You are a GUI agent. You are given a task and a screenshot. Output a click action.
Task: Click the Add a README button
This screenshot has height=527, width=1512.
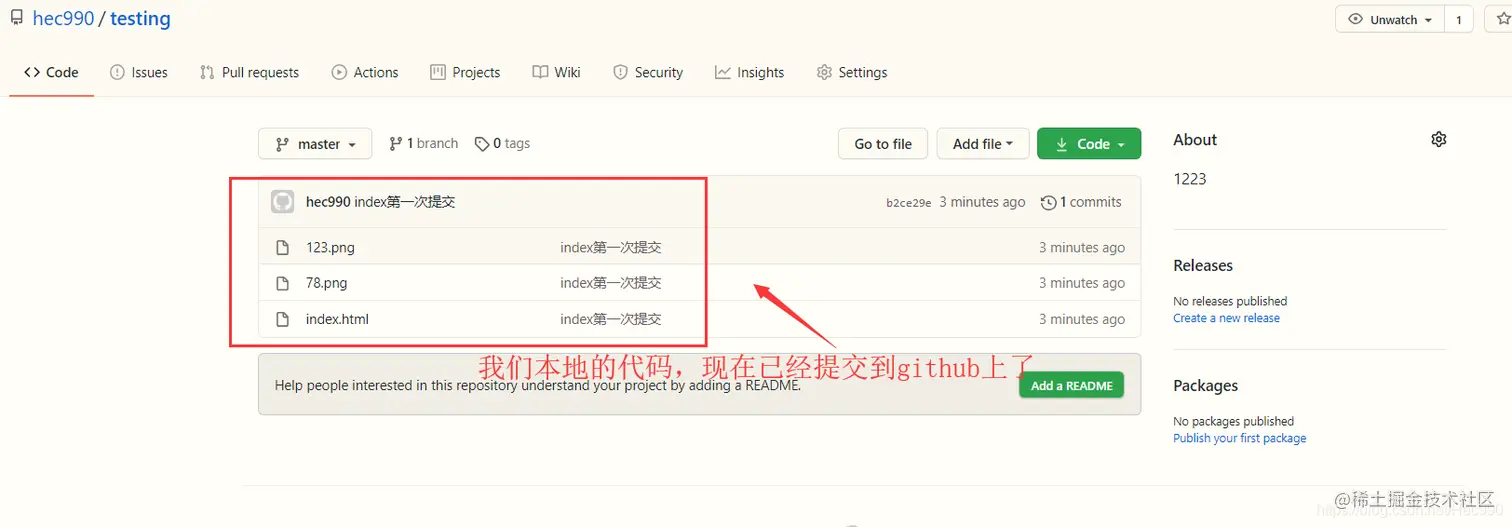coord(1072,385)
